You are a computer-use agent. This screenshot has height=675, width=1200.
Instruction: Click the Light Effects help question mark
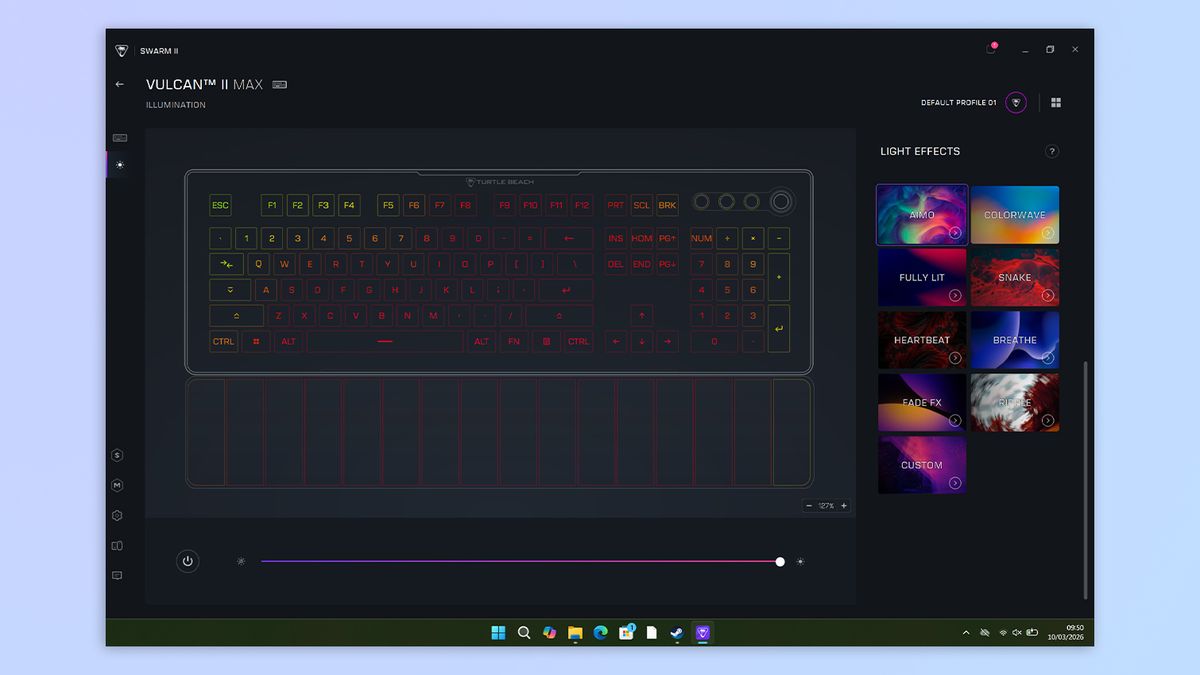point(1052,152)
